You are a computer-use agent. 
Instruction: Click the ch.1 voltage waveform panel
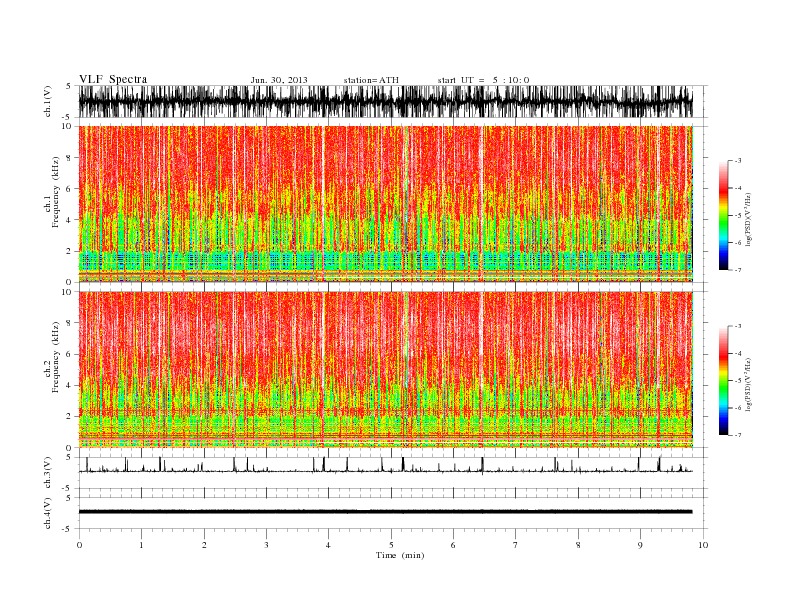pos(385,101)
